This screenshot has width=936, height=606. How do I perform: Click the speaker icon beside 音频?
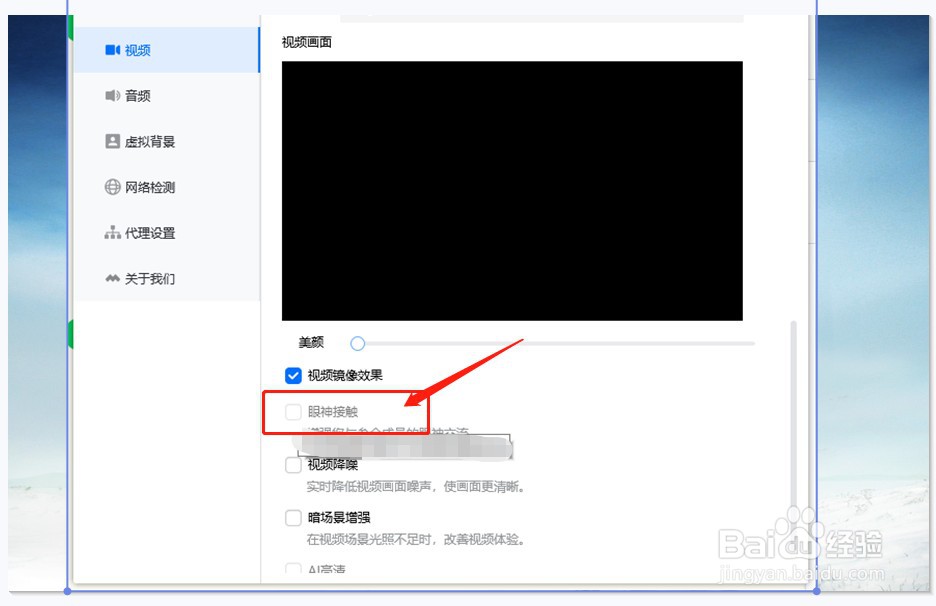pos(112,96)
